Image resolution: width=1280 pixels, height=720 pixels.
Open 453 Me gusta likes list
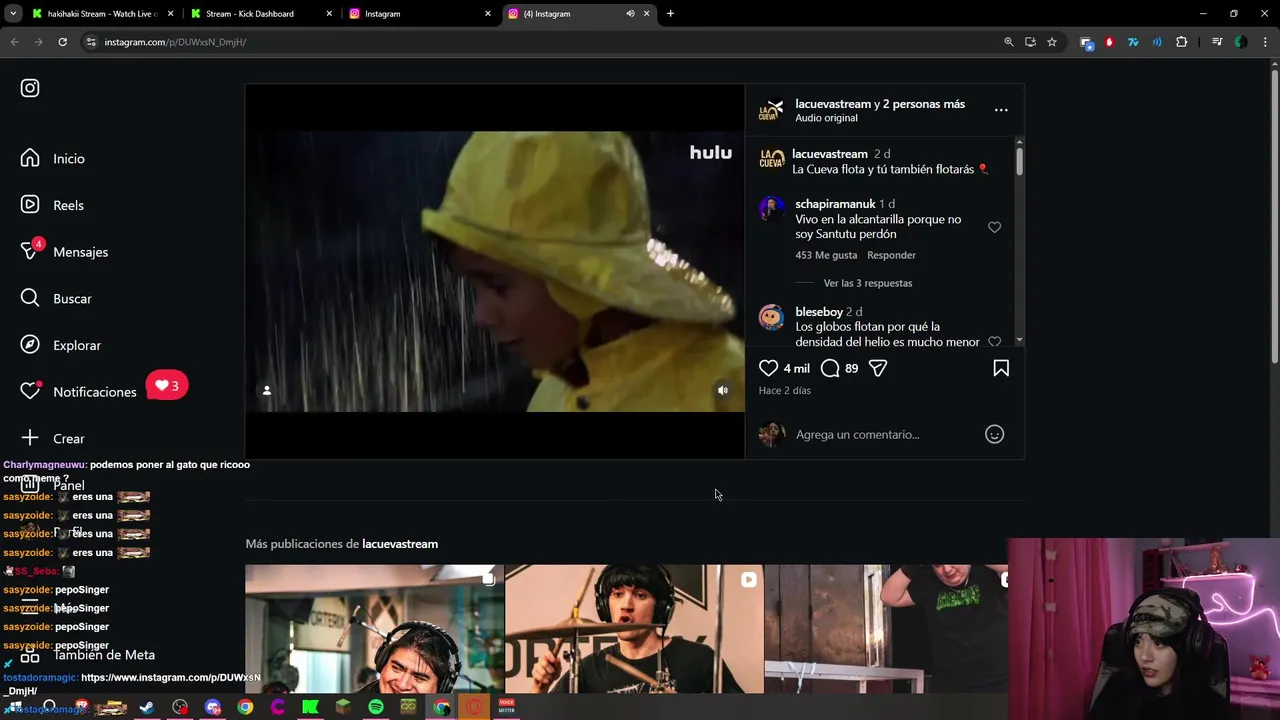pos(826,255)
